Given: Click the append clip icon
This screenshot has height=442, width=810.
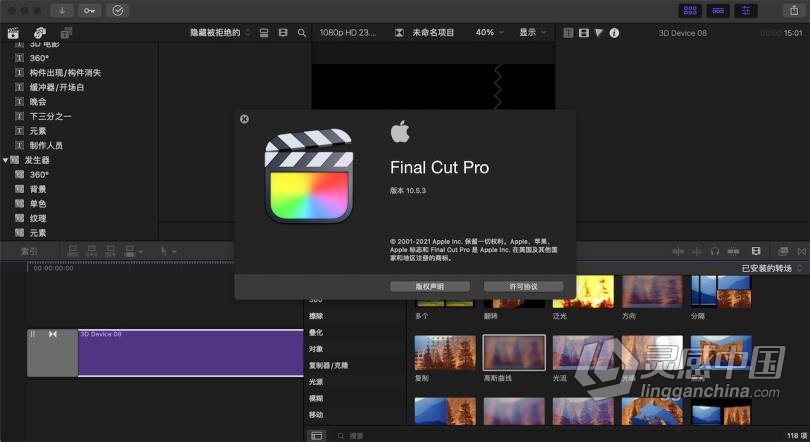Looking at the screenshot, I should click(x=110, y=251).
